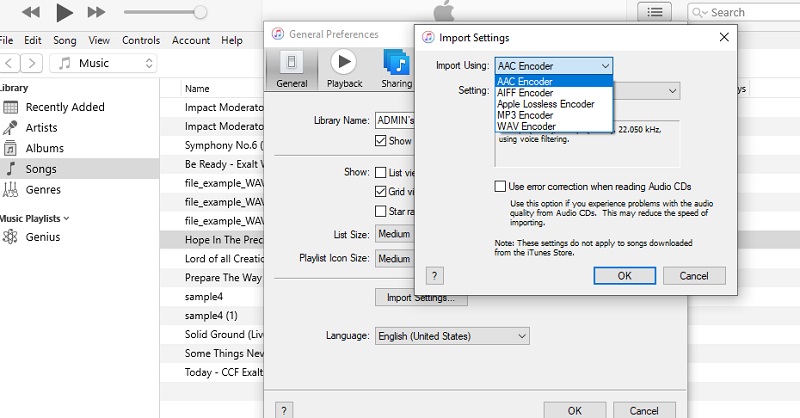The height and width of the screenshot is (418, 800).
Task: Click Cancel in General Preferences window
Action: (644, 410)
